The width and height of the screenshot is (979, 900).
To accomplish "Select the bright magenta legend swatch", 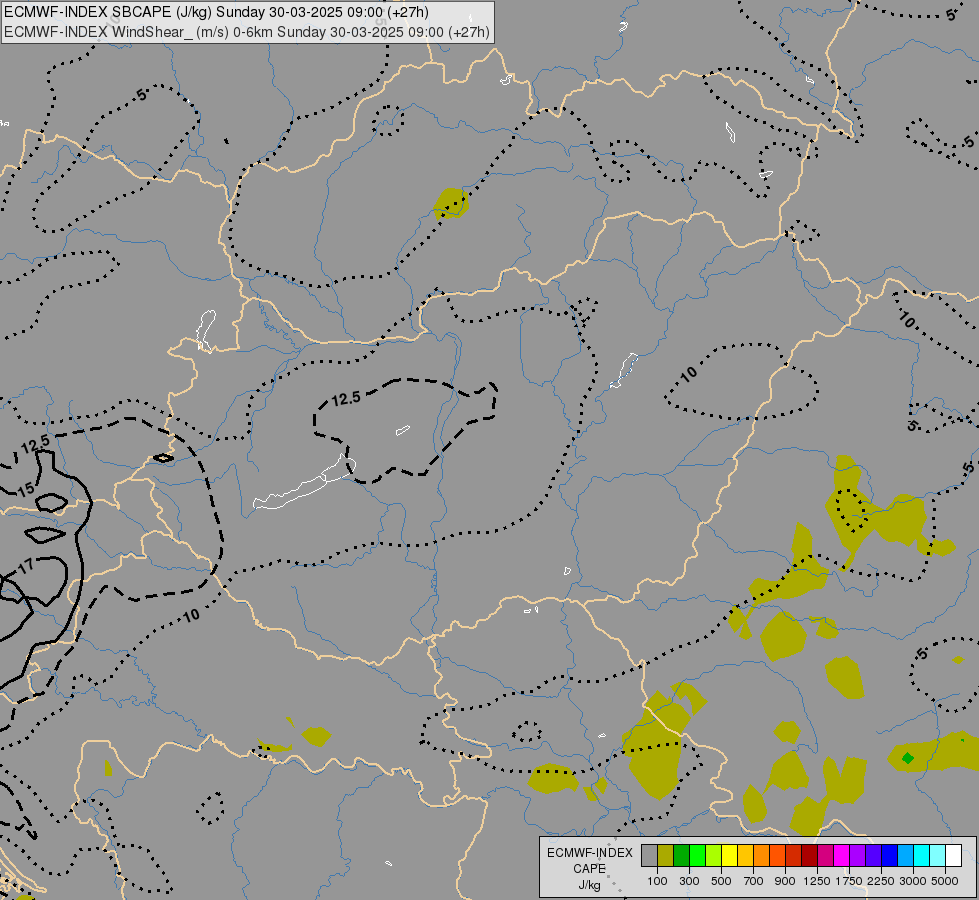I will pyautogui.click(x=842, y=855).
